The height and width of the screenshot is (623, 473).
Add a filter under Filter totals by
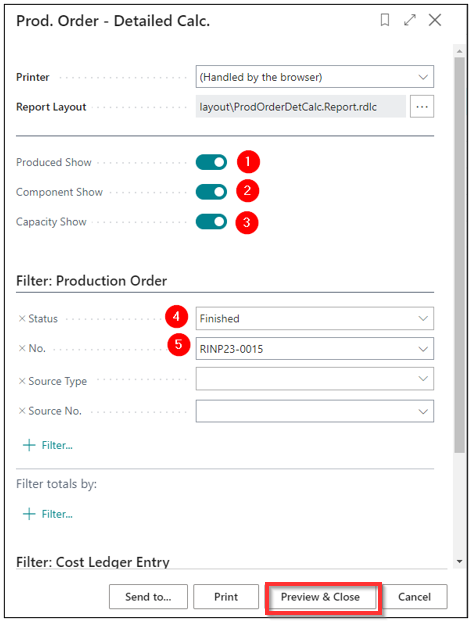48,514
